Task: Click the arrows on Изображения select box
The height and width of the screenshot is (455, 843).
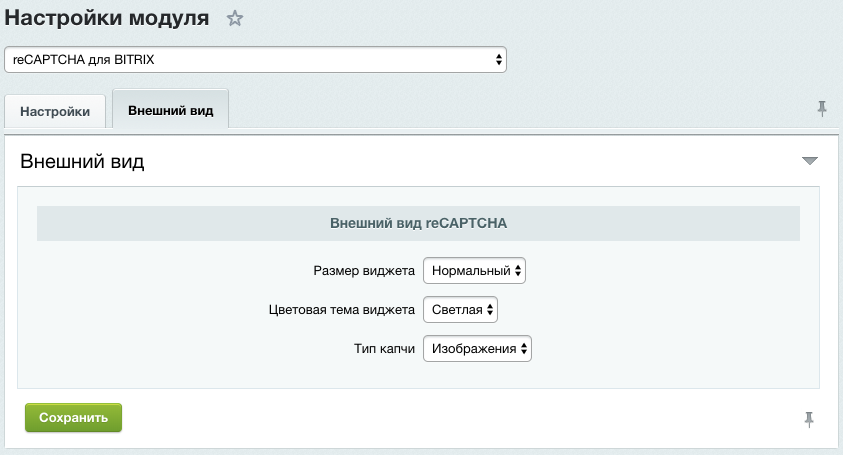Action: pos(523,348)
